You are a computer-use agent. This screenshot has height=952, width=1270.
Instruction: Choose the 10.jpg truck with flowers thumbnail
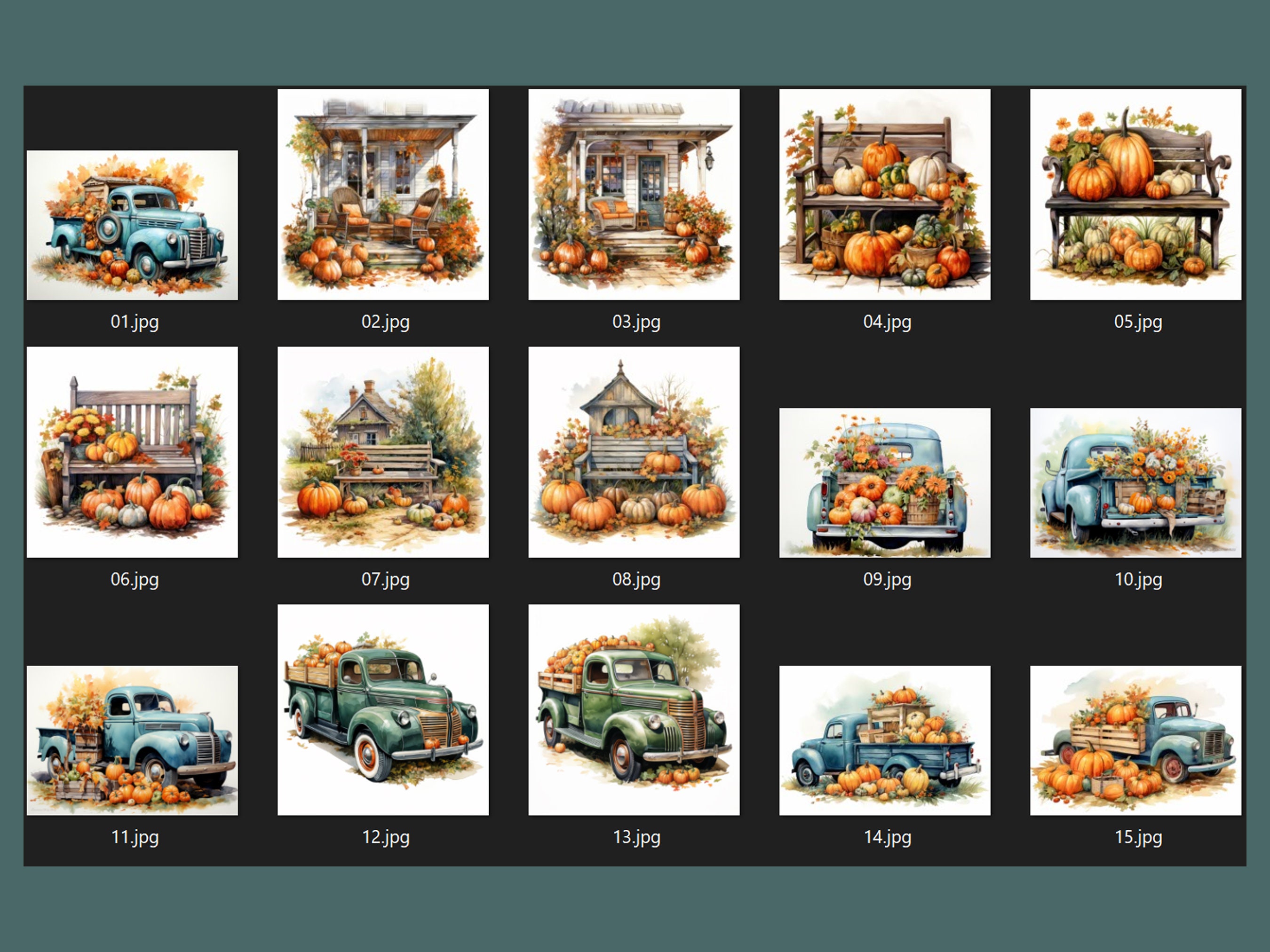pyautogui.click(x=1135, y=483)
